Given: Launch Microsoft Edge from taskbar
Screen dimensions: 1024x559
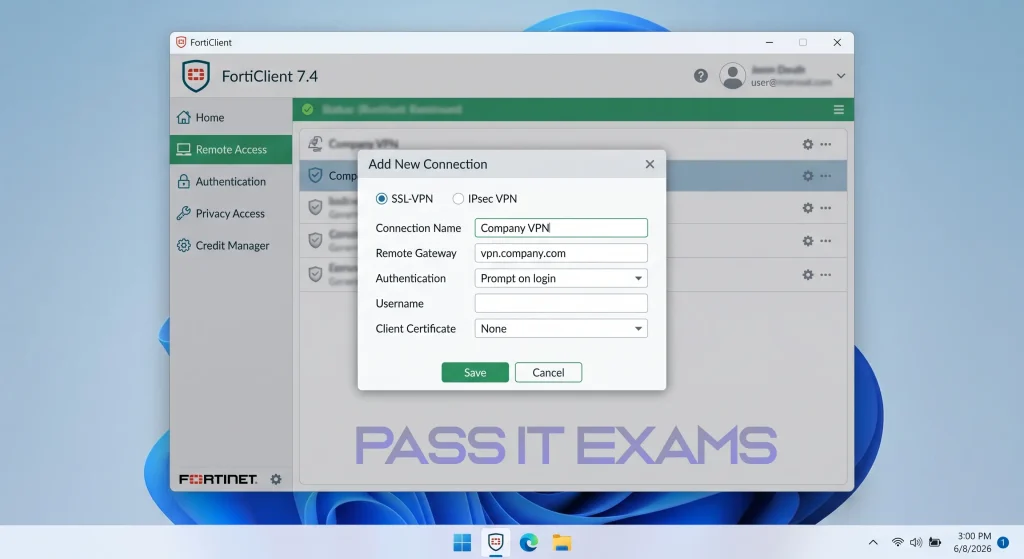Looking at the screenshot, I should click(x=529, y=543).
